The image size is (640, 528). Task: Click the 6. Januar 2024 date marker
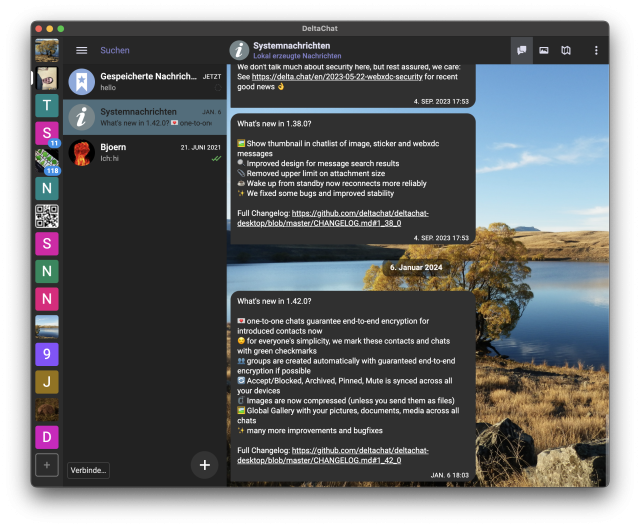pos(416,267)
